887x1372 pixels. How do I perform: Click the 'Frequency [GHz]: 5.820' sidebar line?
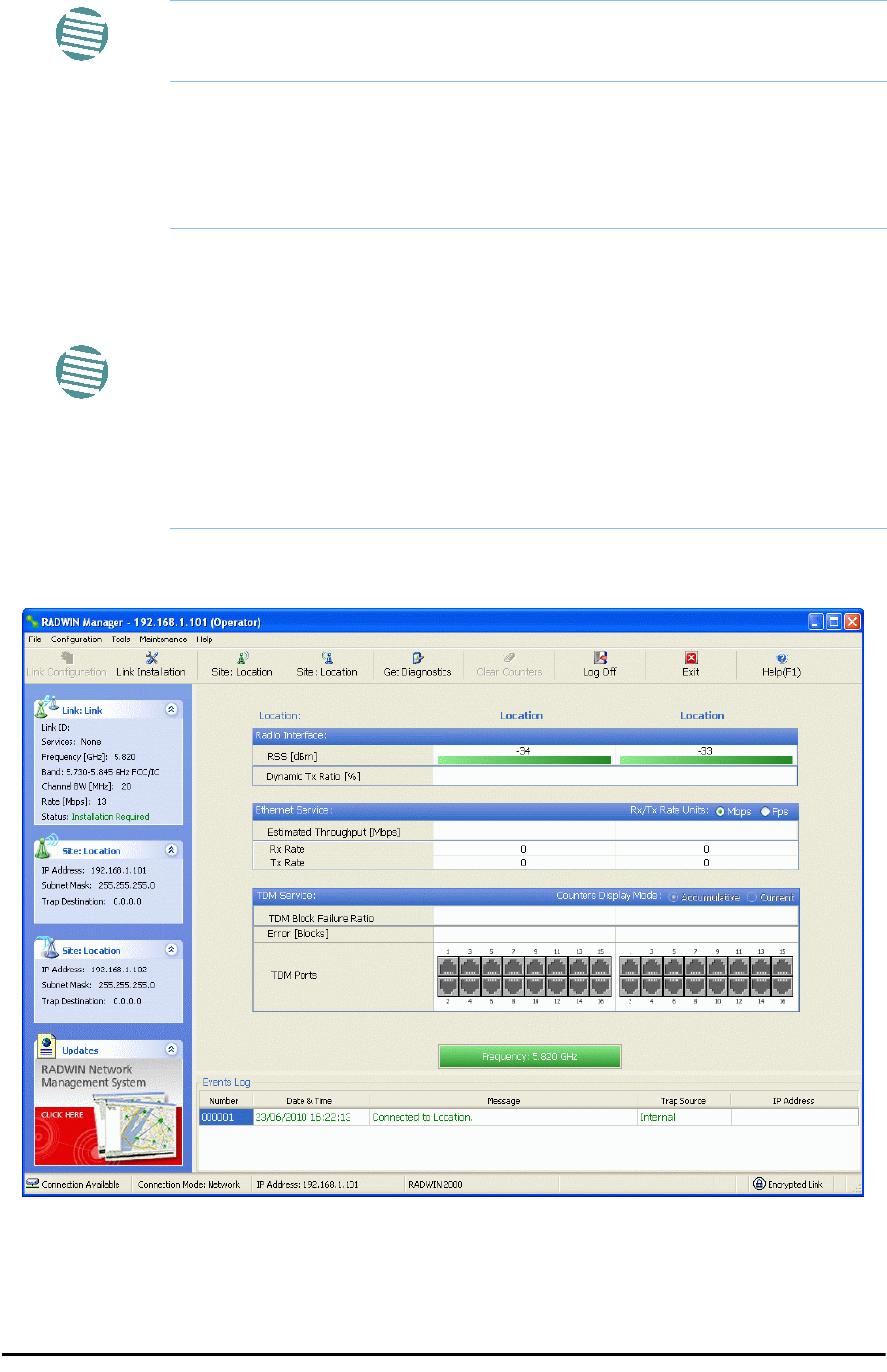[88, 757]
